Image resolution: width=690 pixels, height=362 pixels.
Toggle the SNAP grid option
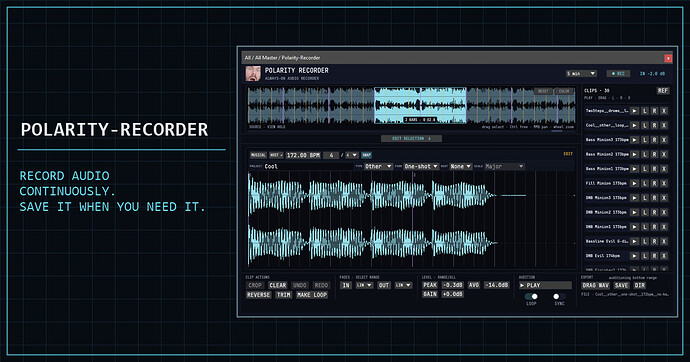tap(366, 155)
